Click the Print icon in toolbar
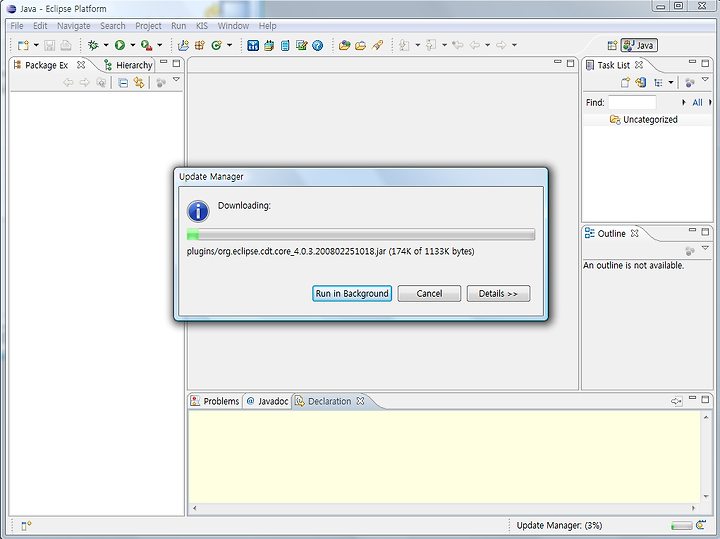 coord(66,45)
